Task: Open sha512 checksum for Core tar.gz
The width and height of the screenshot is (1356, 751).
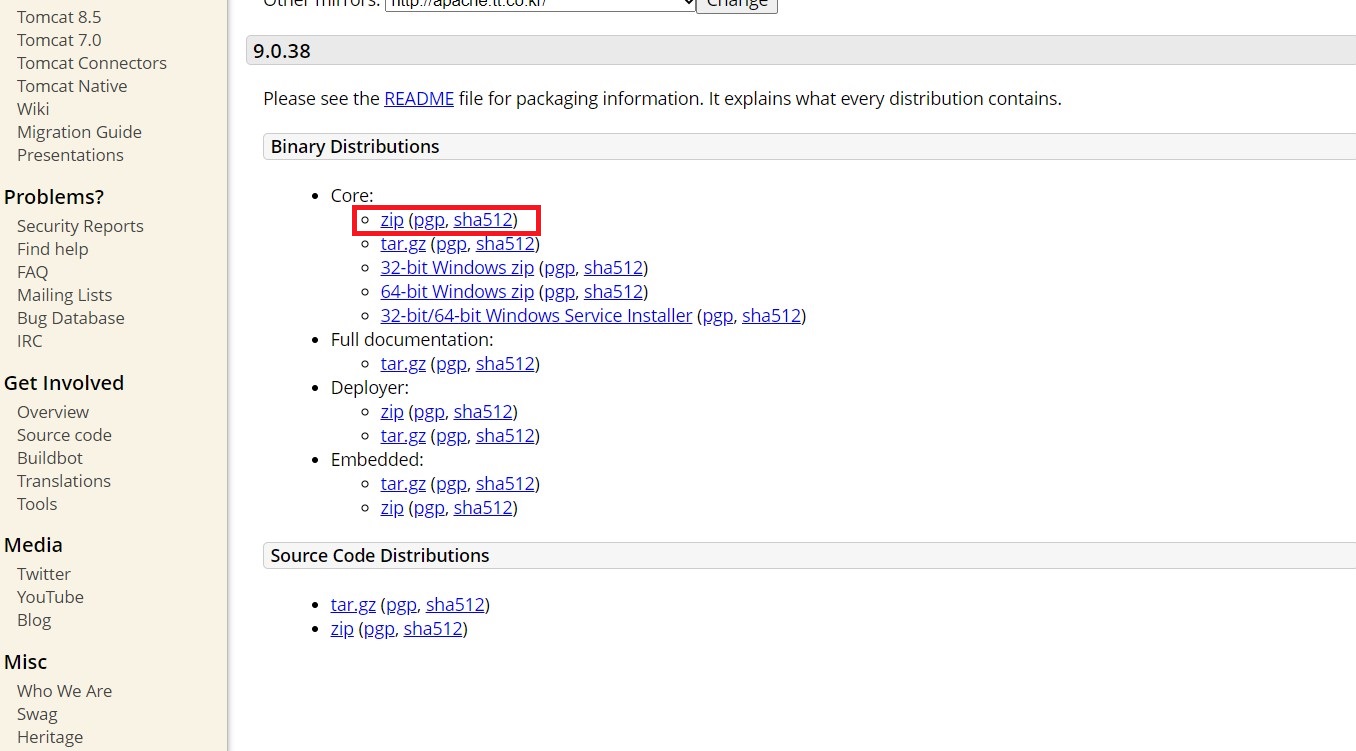Action: click(505, 244)
